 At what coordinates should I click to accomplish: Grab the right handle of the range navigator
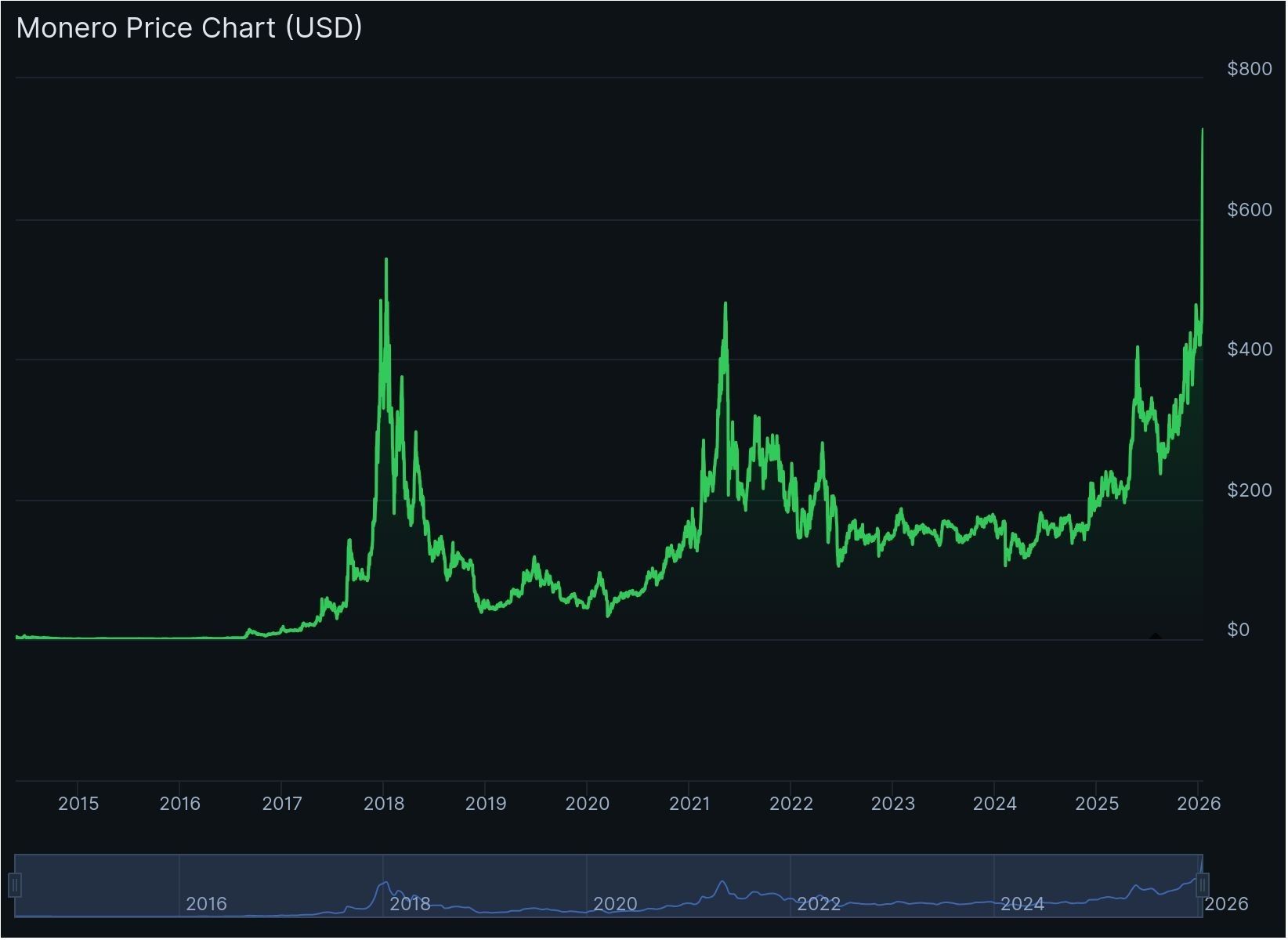click(x=1203, y=887)
